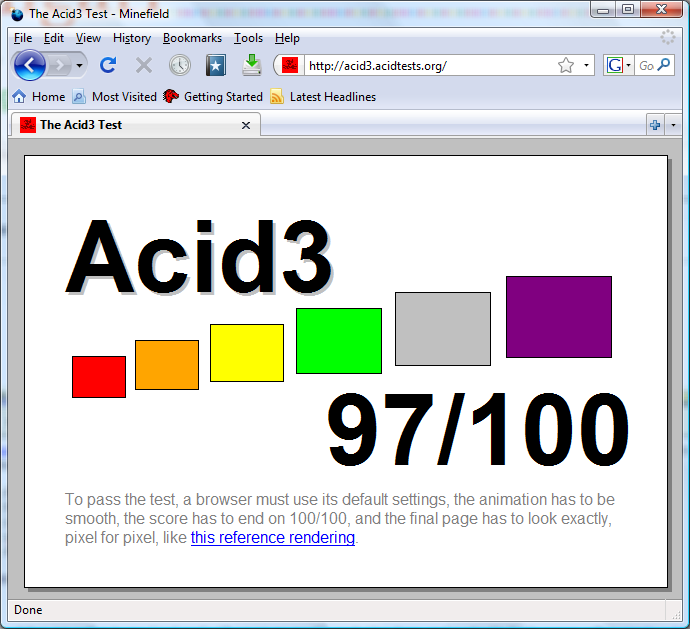This screenshot has height=629, width=690.
Task: Click the green square on the page
Action: [339, 341]
